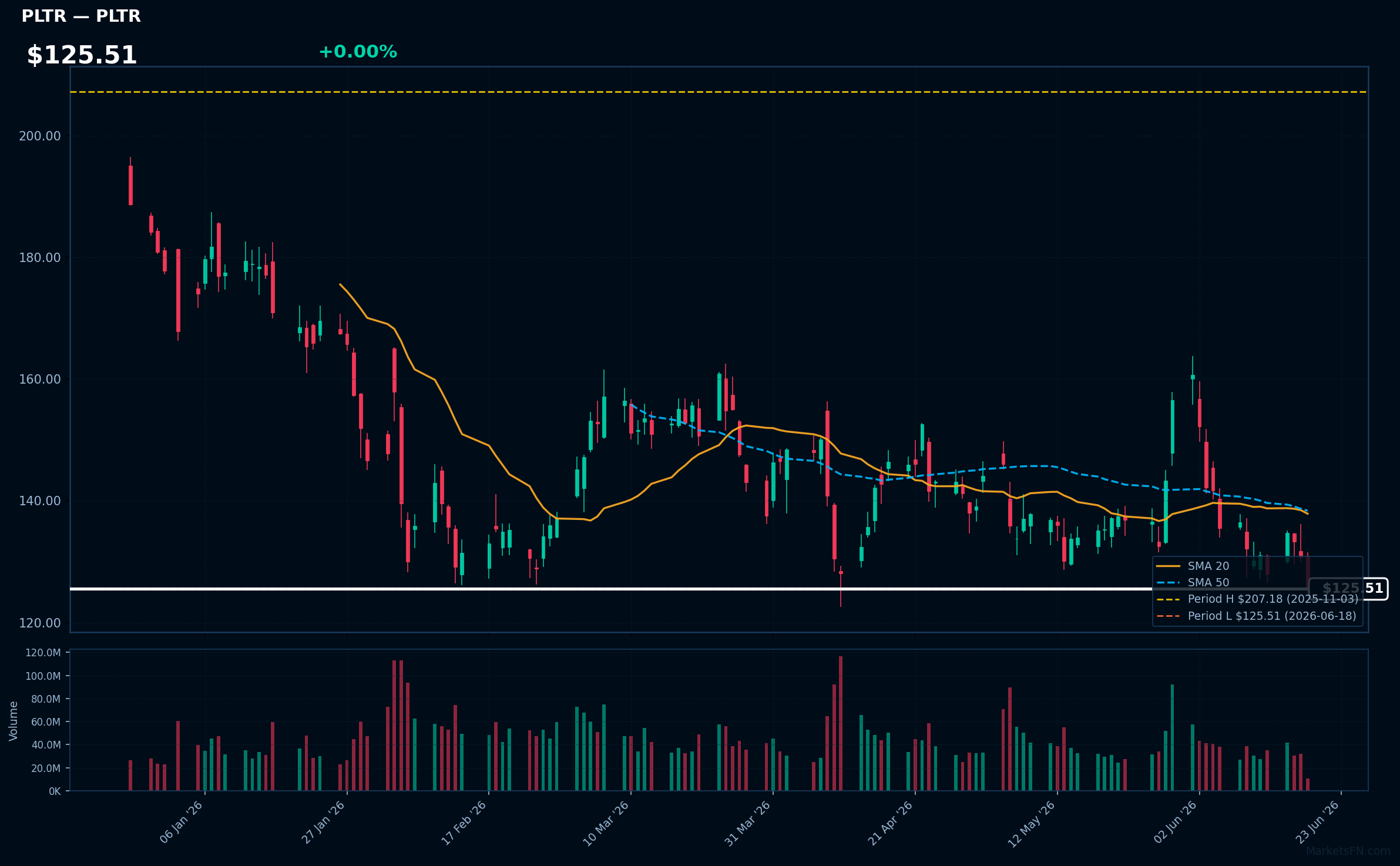Click the orange SMA 20 line swatch in legend

[x=1168, y=566]
